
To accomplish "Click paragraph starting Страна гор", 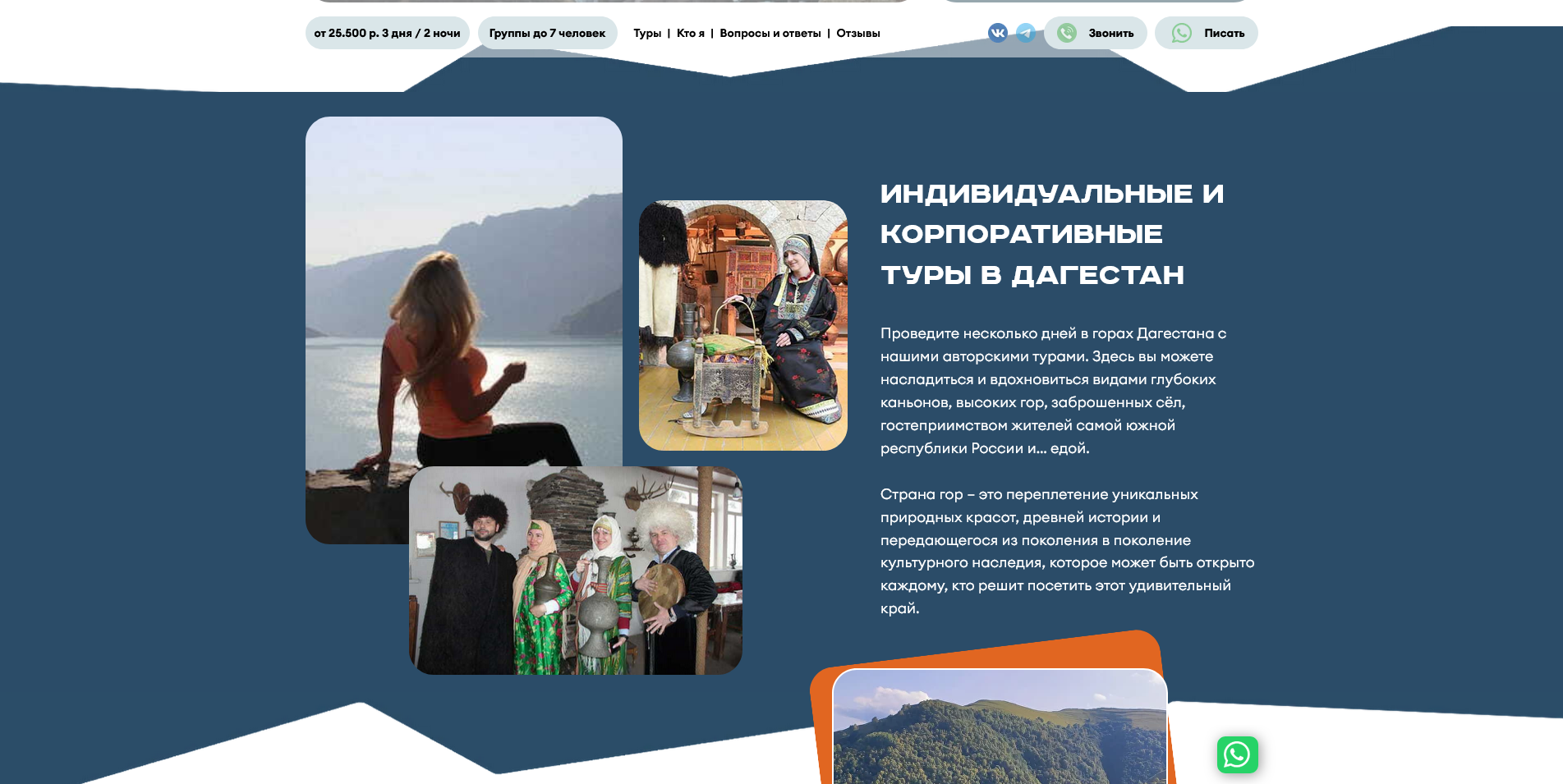I will 1067,552.
